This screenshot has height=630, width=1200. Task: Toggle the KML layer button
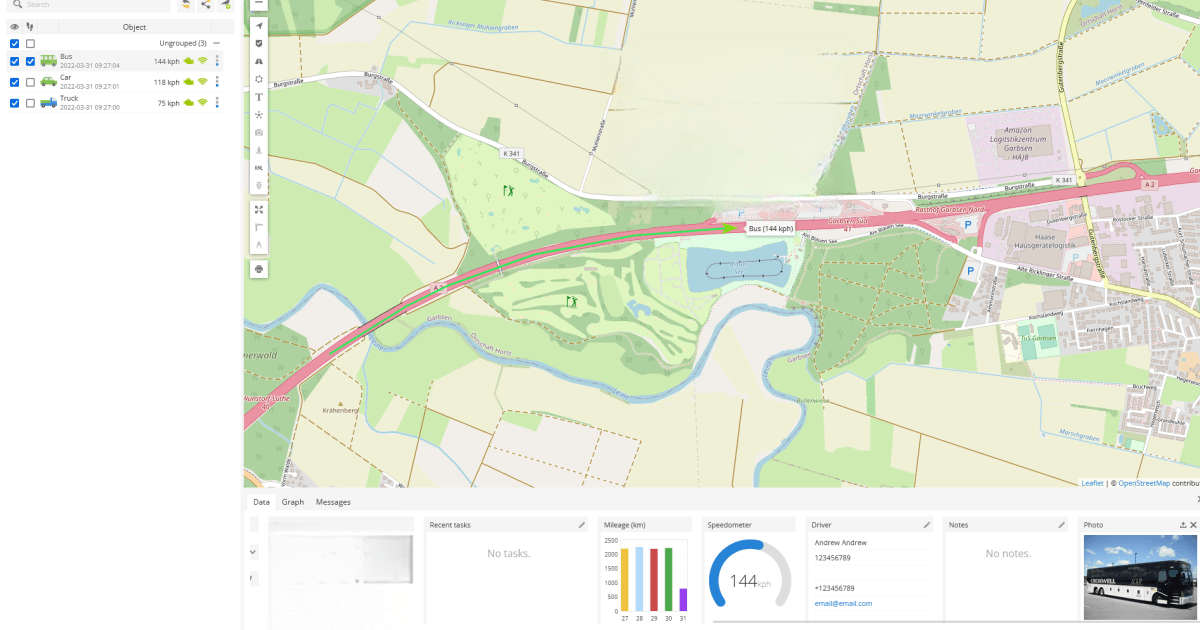tap(259, 168)
